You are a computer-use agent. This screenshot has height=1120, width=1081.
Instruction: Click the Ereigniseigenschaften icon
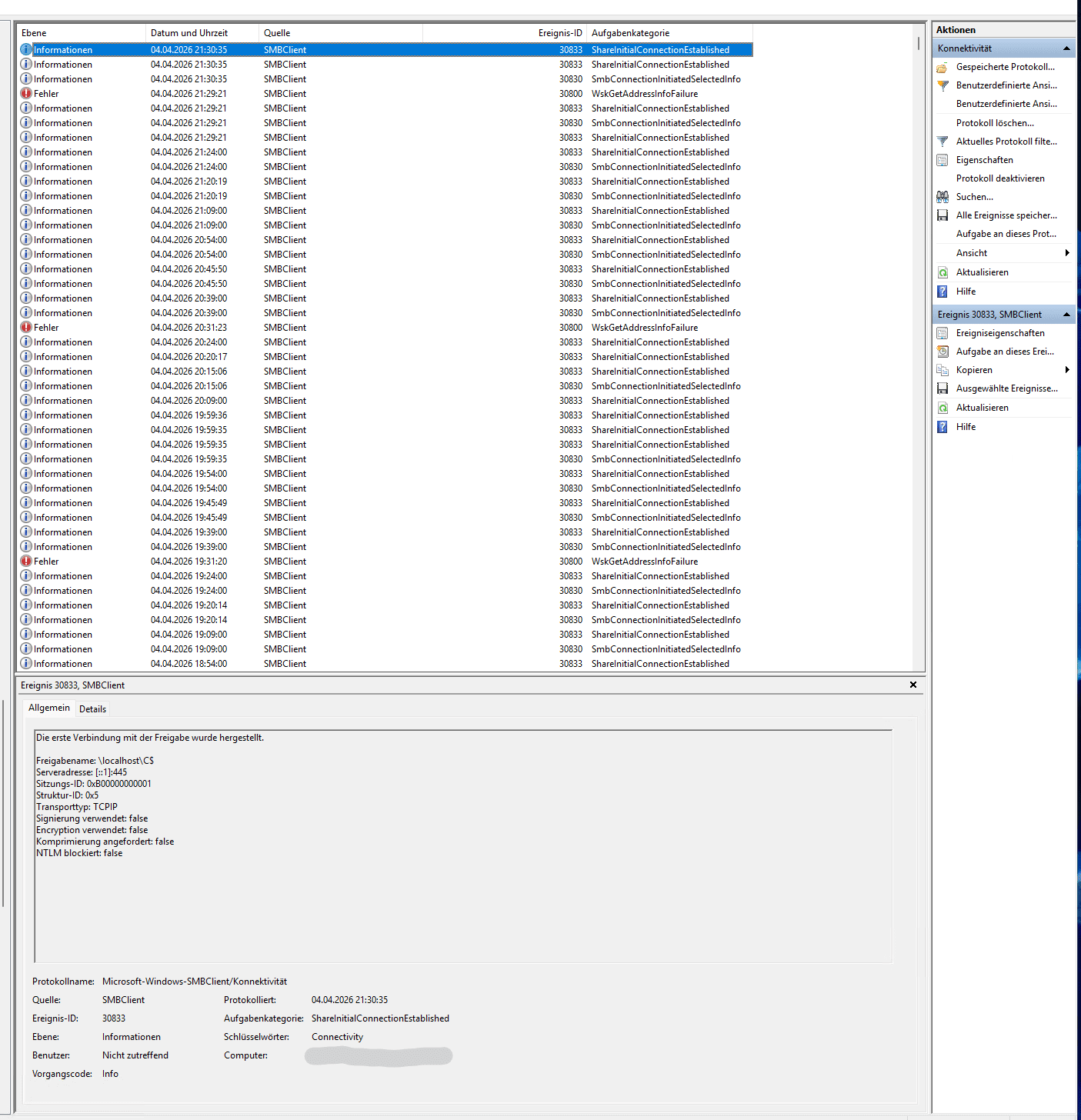coord(942,333)
